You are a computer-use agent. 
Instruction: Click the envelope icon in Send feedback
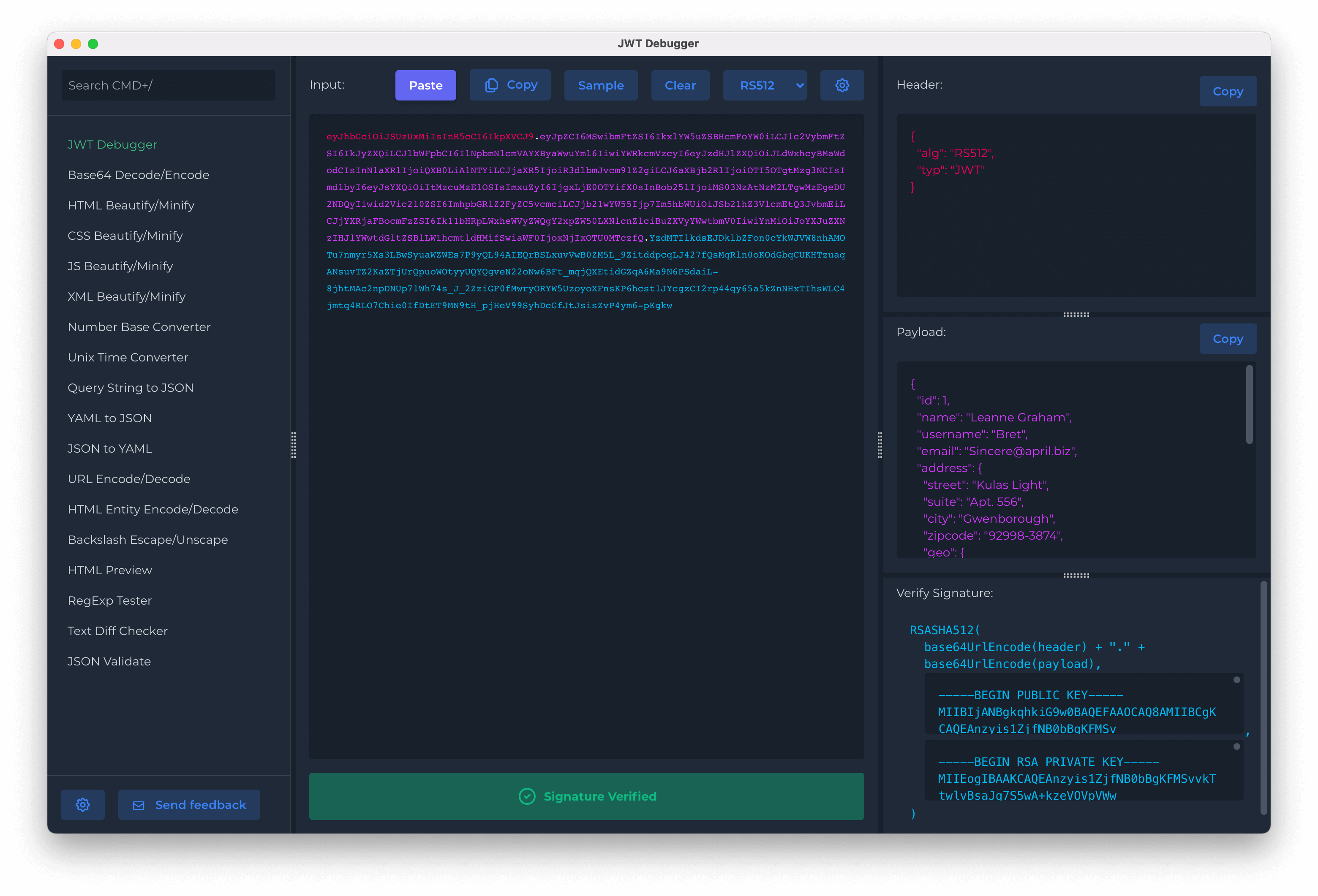139,805
